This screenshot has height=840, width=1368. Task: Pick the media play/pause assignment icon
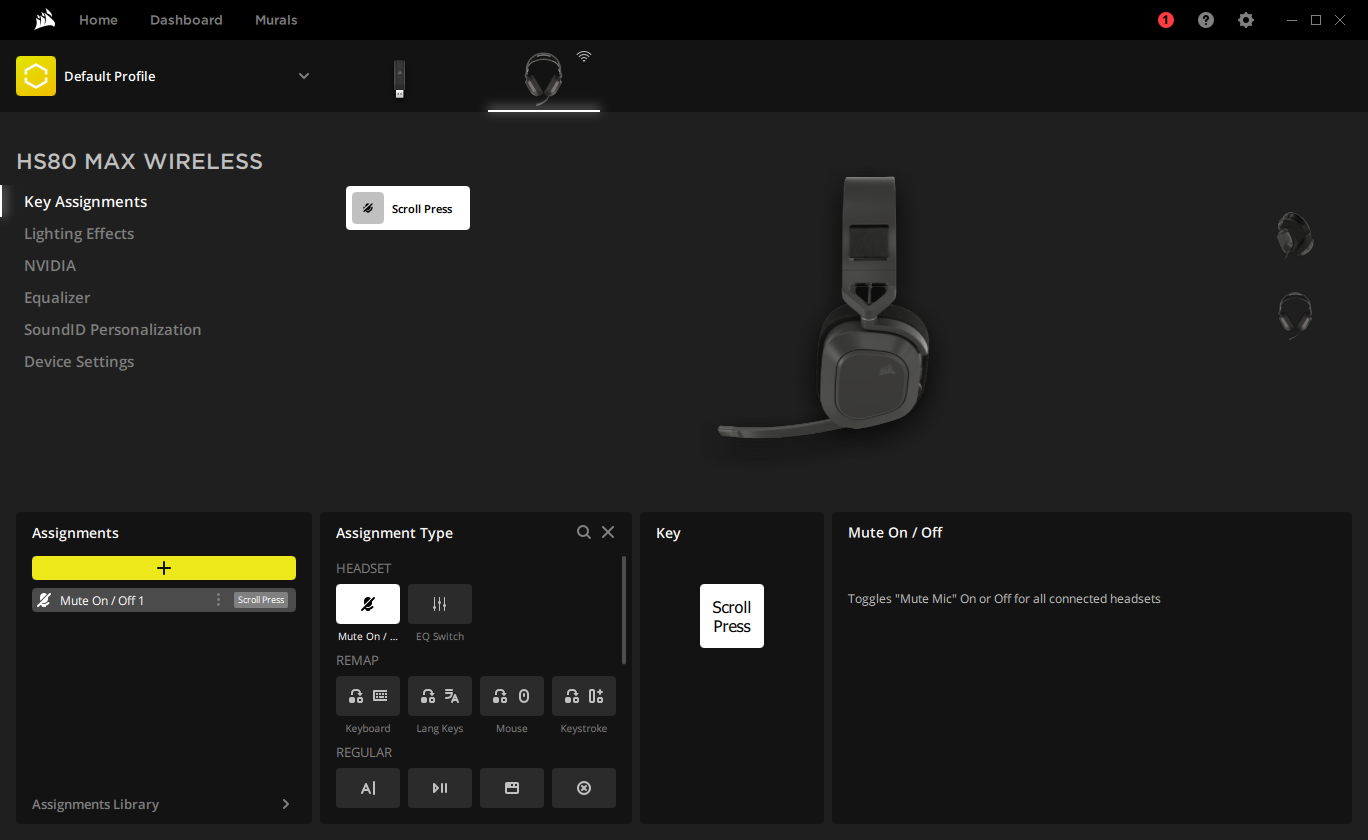[x=439, y=788]
